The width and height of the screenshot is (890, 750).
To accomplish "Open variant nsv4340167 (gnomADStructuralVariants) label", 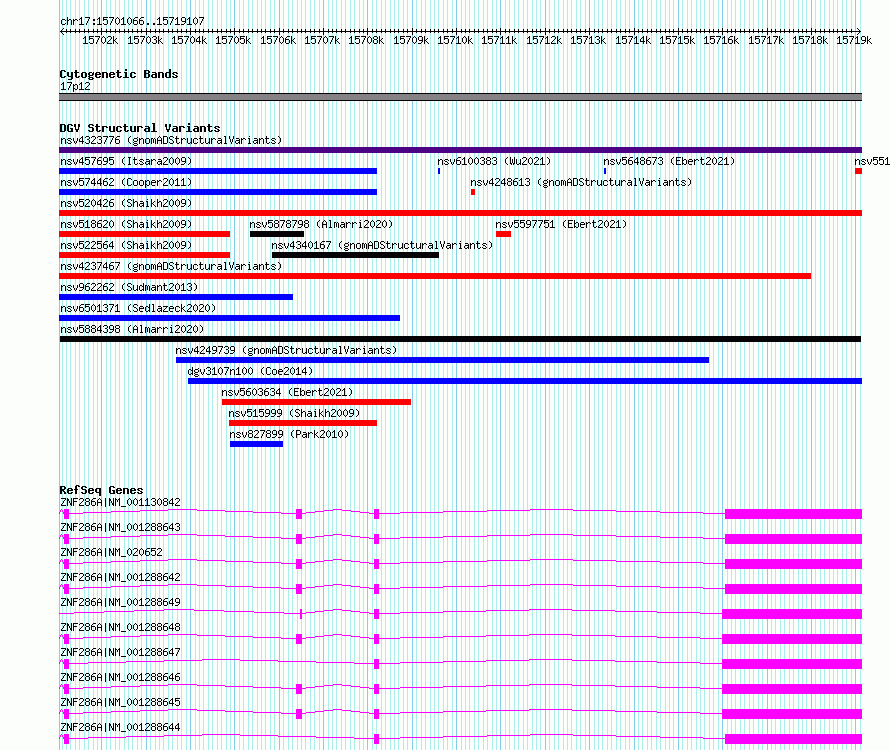I will [382, 245].
